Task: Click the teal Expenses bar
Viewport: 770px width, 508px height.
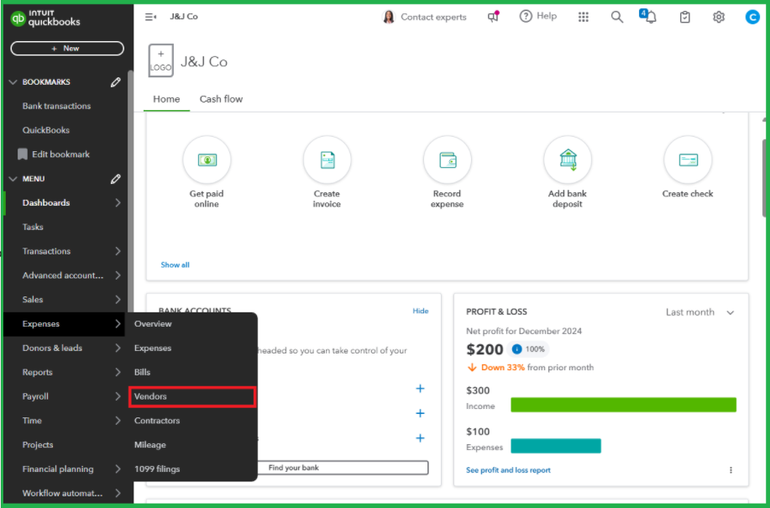Action: pyautogui.click(x=556, y=446)
